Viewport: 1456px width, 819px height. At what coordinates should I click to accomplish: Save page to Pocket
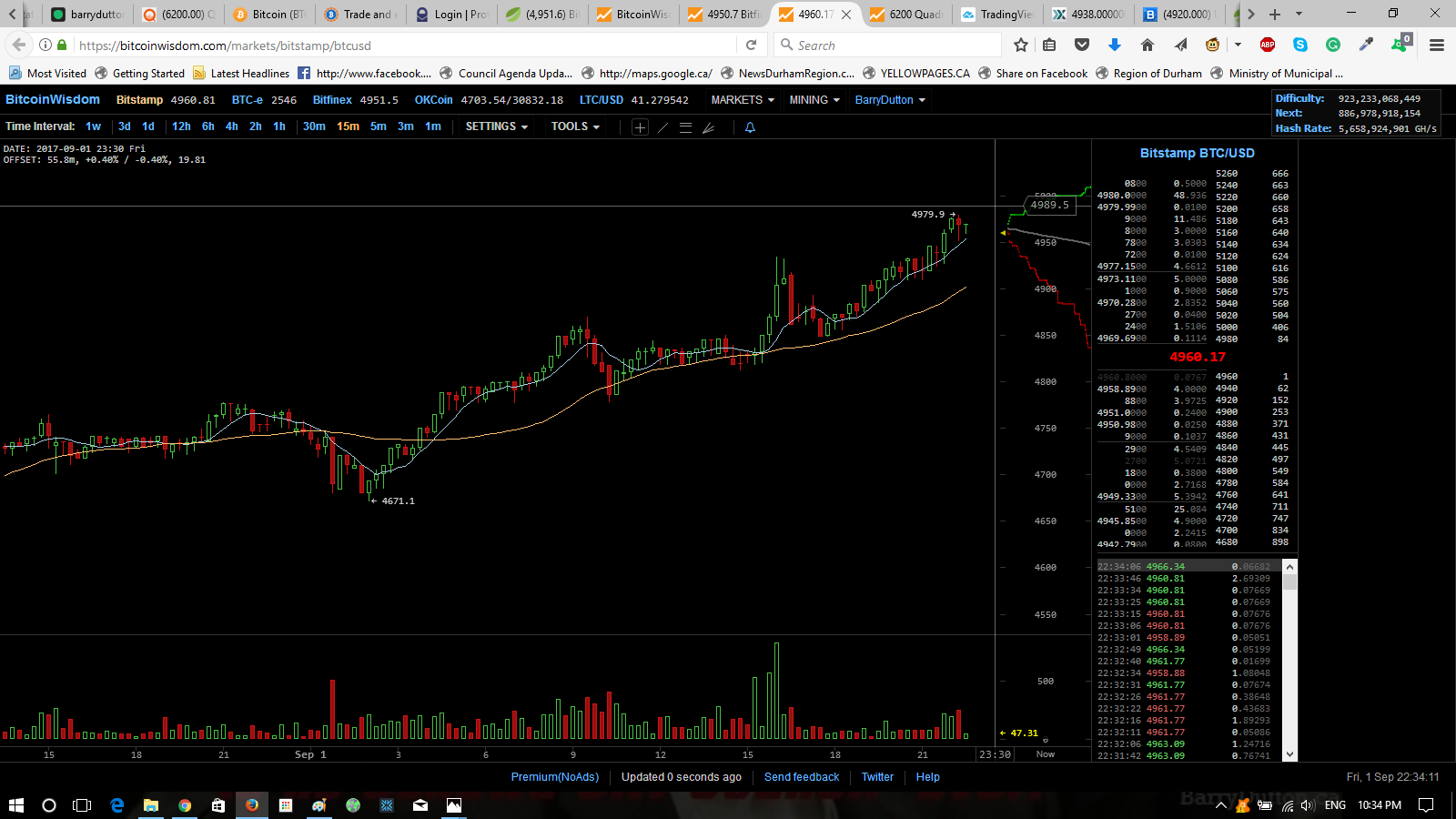tap(1082, 45)
